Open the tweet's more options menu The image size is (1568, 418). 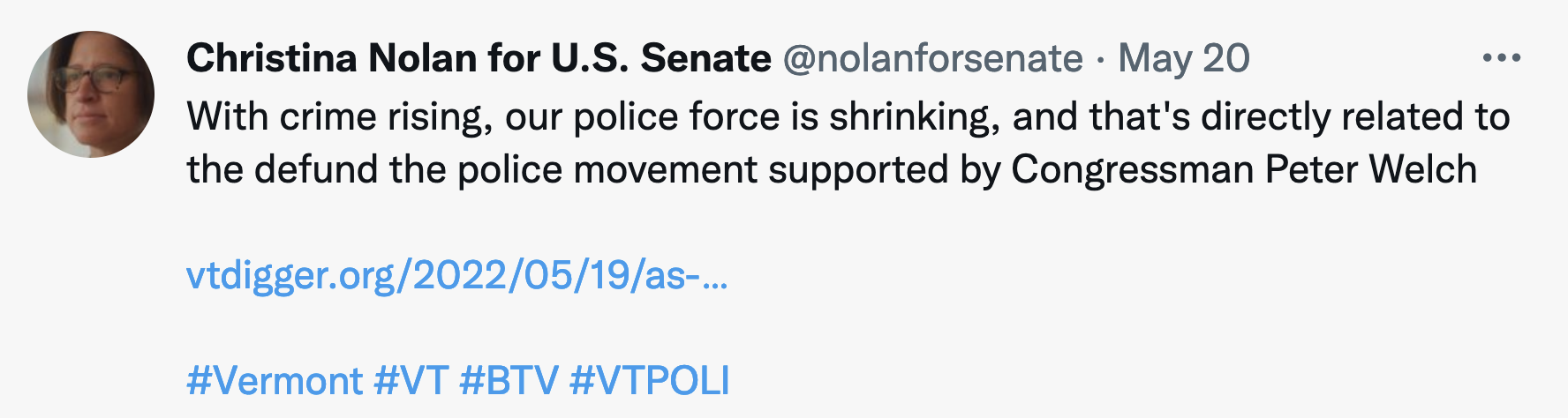click(x=1501, y=59)
